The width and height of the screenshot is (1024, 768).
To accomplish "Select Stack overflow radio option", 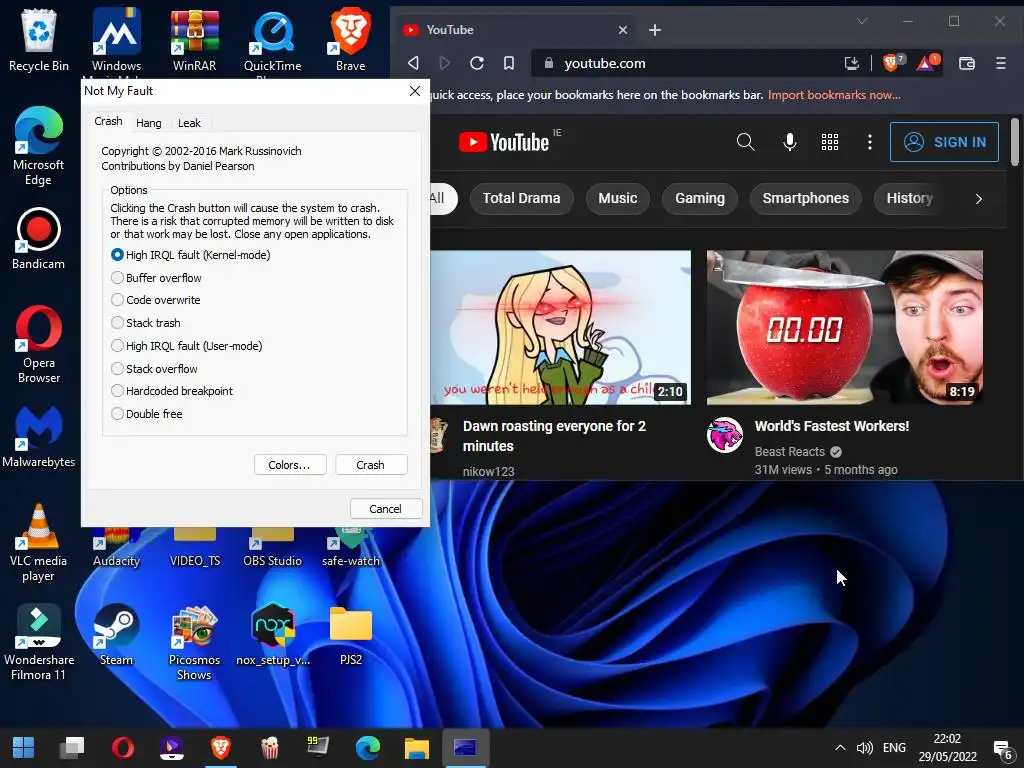I will click(154, 368).
